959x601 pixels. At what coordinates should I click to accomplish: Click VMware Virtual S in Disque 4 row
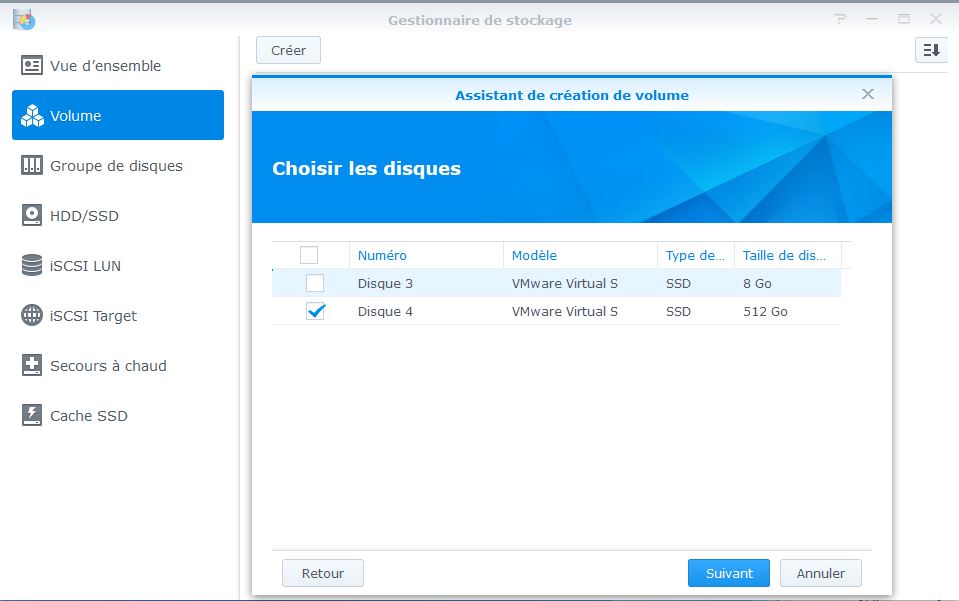click(x=565, y=311)
